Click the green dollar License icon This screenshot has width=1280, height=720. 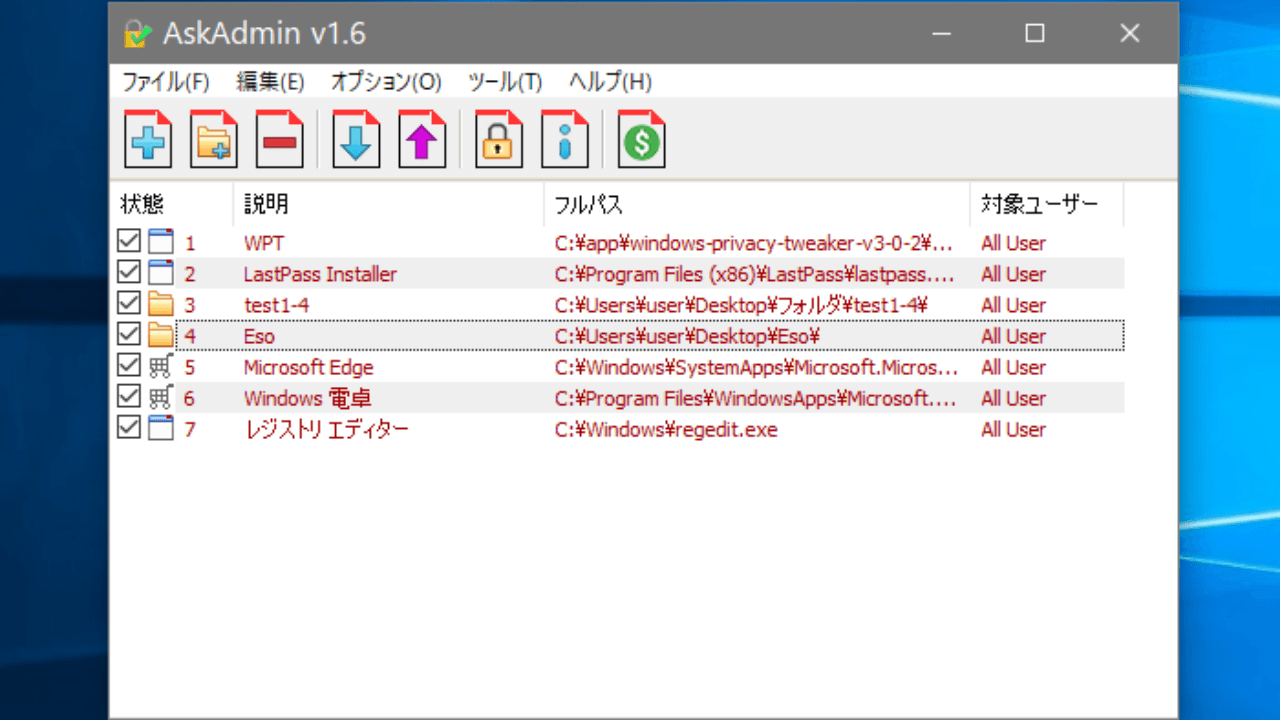coord(642,139)
